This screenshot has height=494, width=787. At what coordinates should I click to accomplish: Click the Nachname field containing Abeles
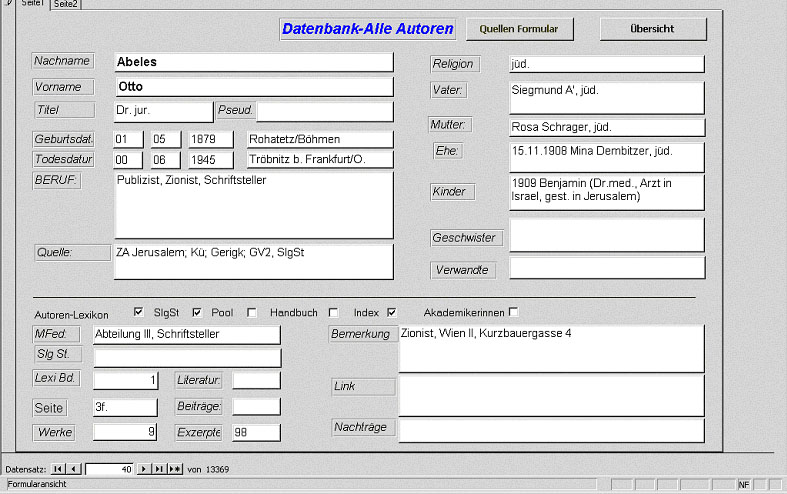253,62
